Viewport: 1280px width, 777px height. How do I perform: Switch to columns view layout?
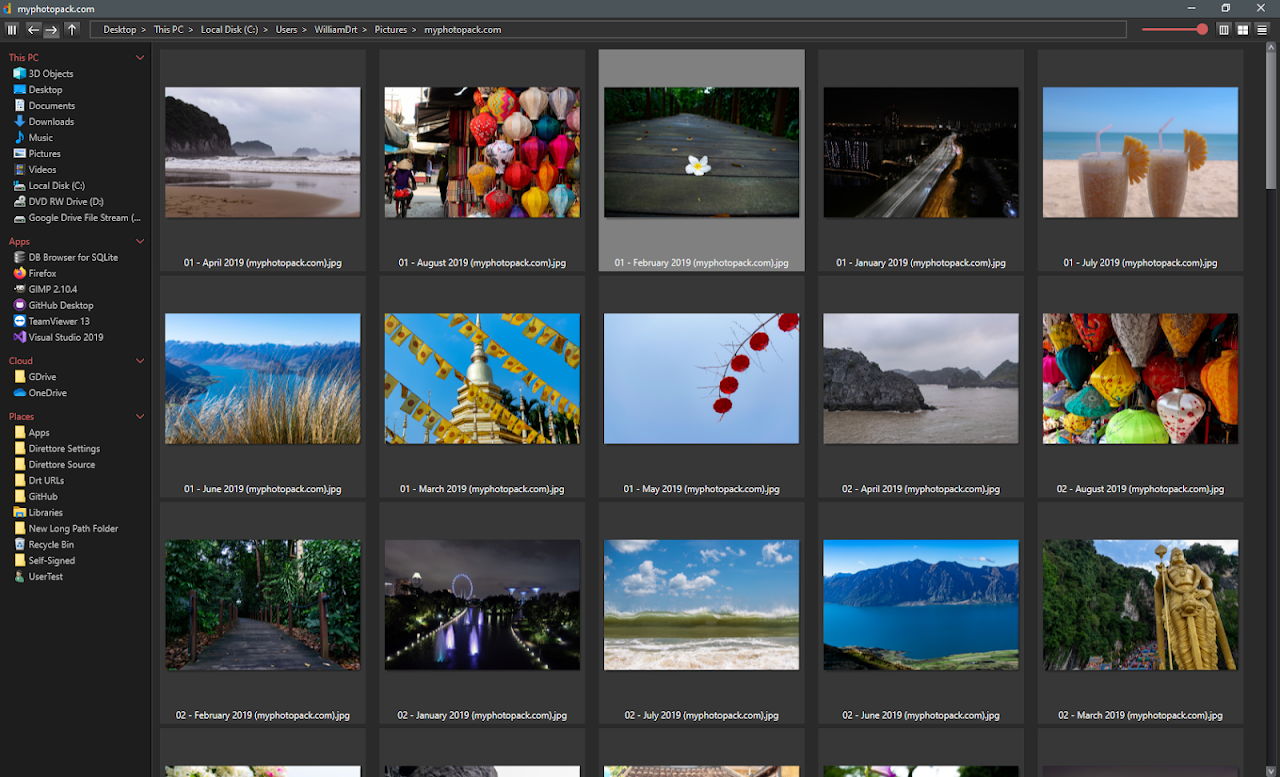[x=1224, y=30]
